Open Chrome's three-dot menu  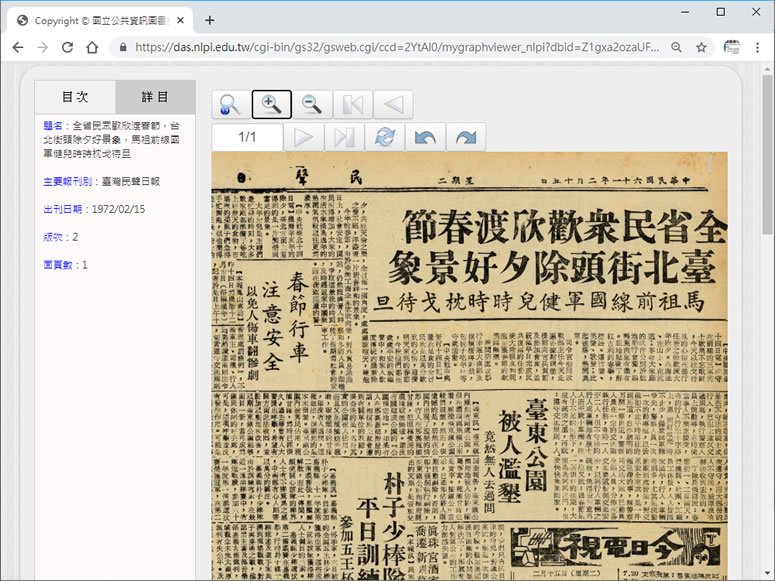click(758, 47)
